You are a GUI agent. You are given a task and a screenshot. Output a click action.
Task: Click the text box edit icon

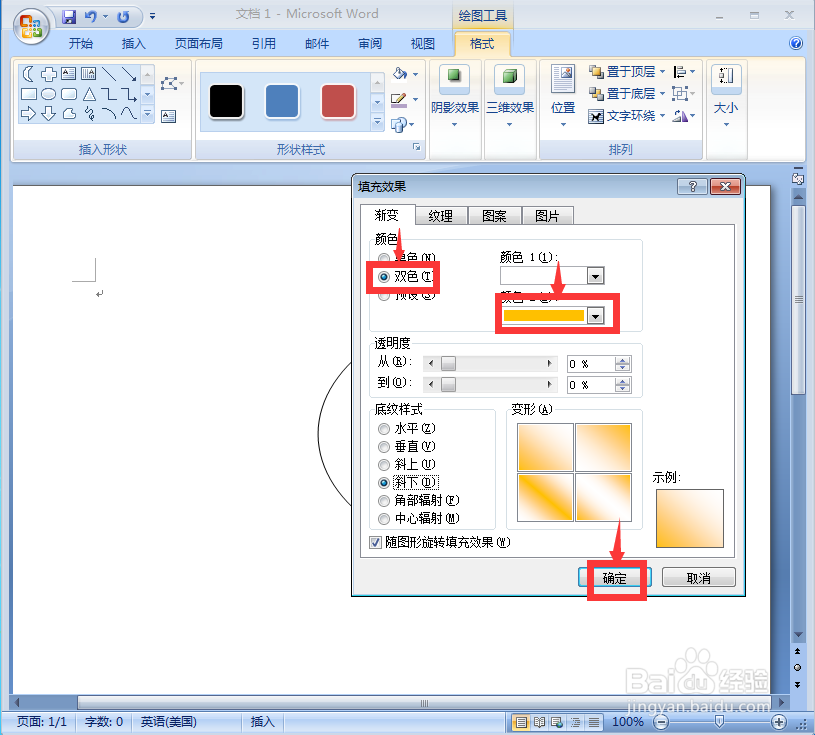coord(168,116)
